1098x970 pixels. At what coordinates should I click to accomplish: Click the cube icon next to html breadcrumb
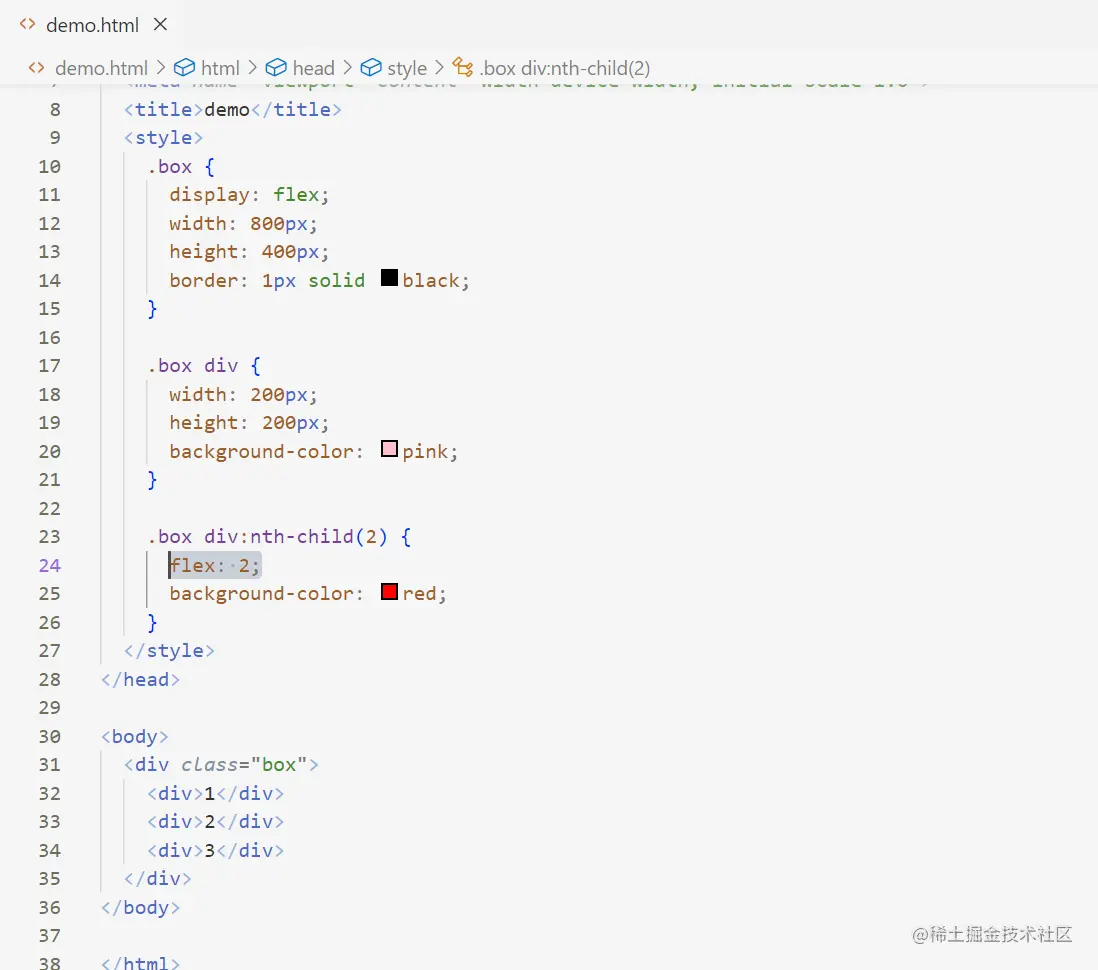pos(184,67)
